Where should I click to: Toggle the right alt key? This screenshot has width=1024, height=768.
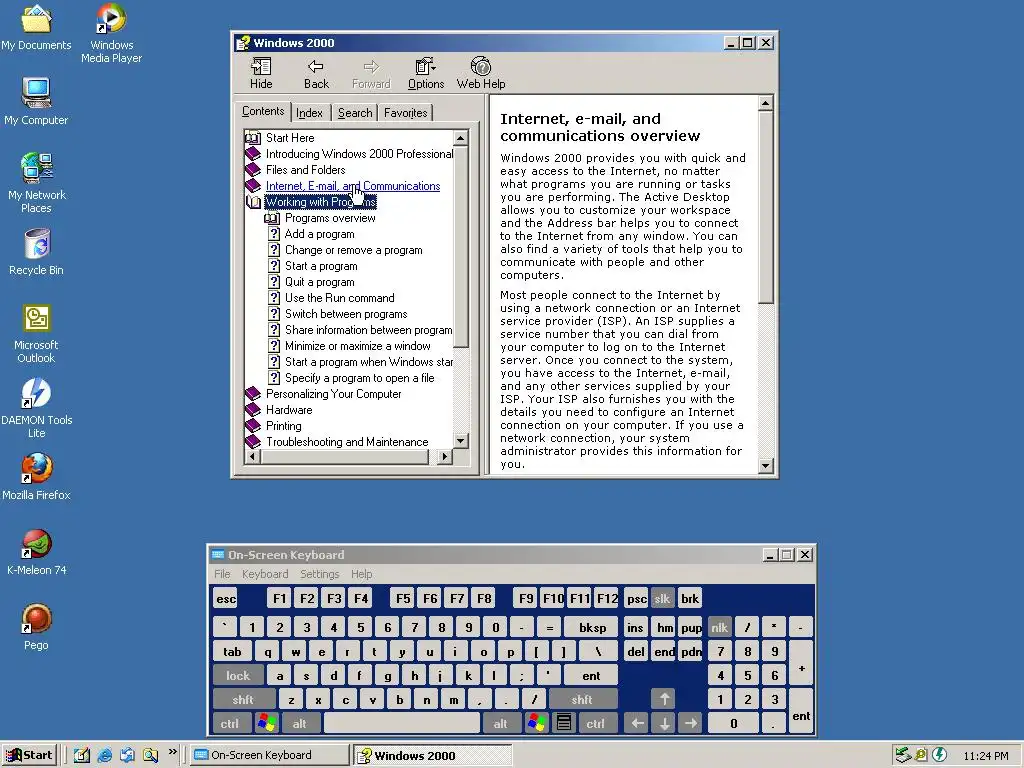point(500,724)
